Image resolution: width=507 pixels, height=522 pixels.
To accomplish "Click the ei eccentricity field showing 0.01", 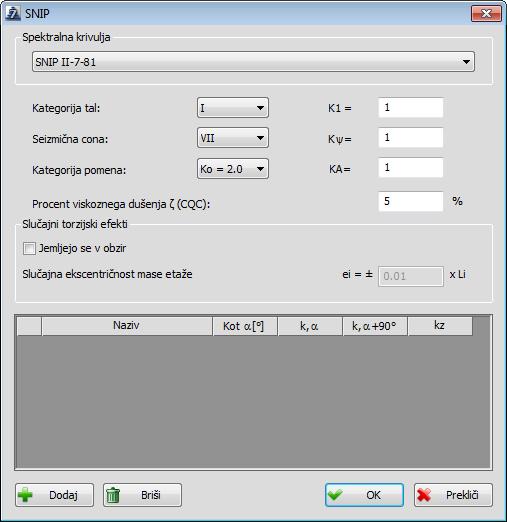I will (x=411, y=276).
